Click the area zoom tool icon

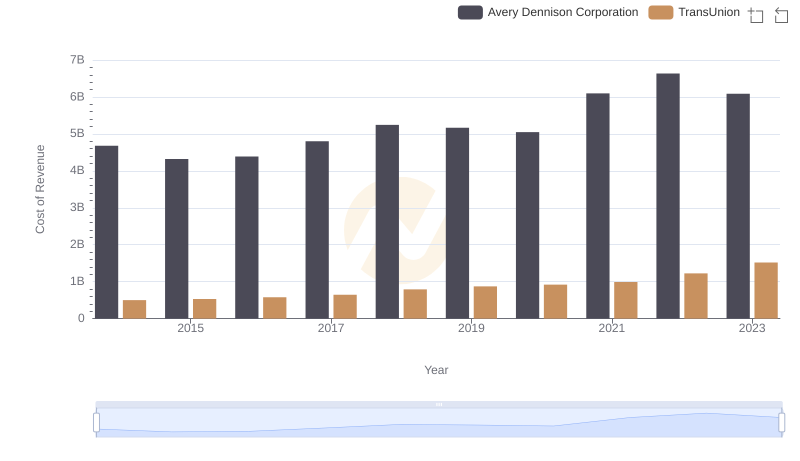click(756, 15)
